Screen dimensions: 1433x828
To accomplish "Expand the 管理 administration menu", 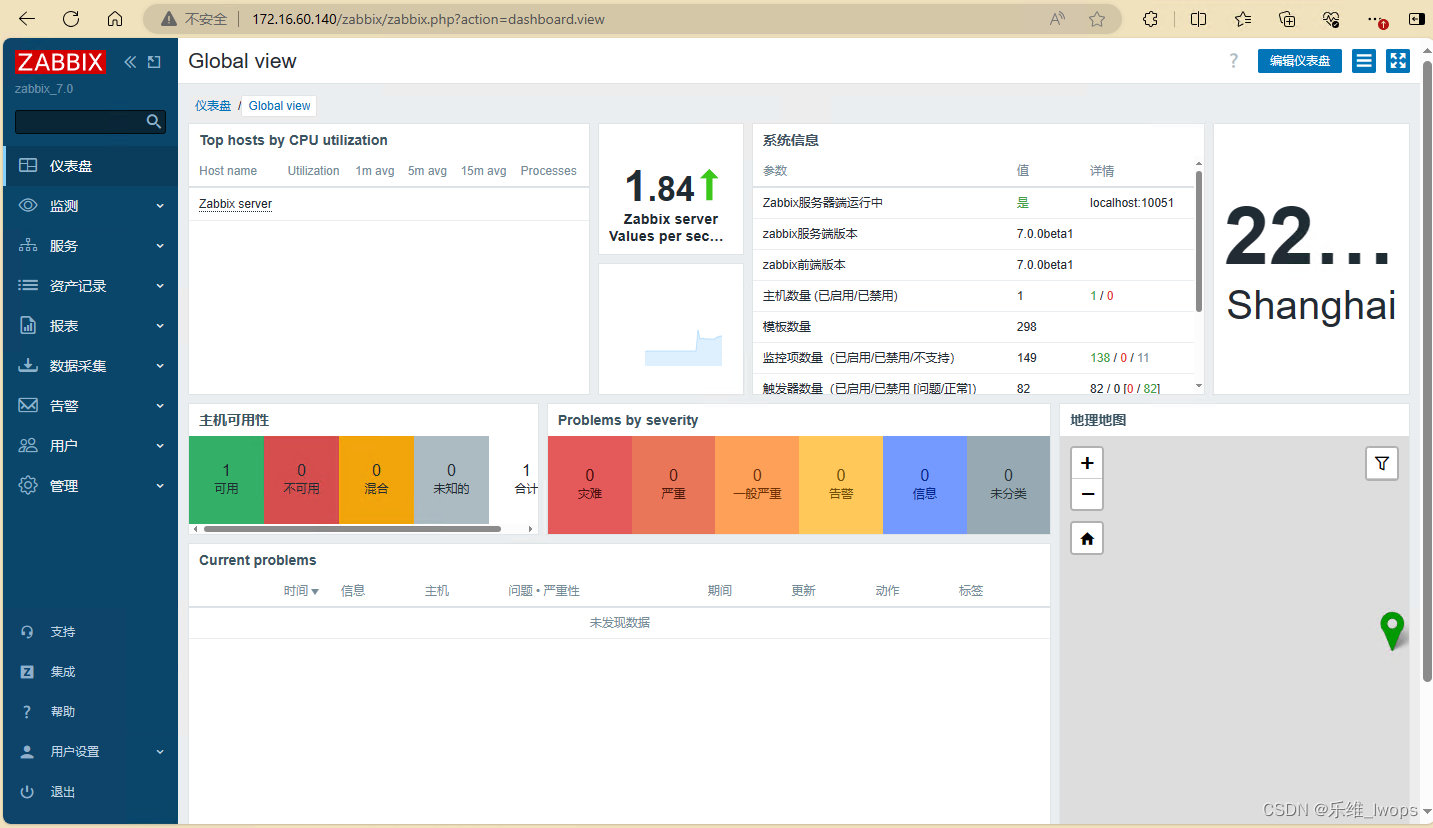I will point(90,486).
